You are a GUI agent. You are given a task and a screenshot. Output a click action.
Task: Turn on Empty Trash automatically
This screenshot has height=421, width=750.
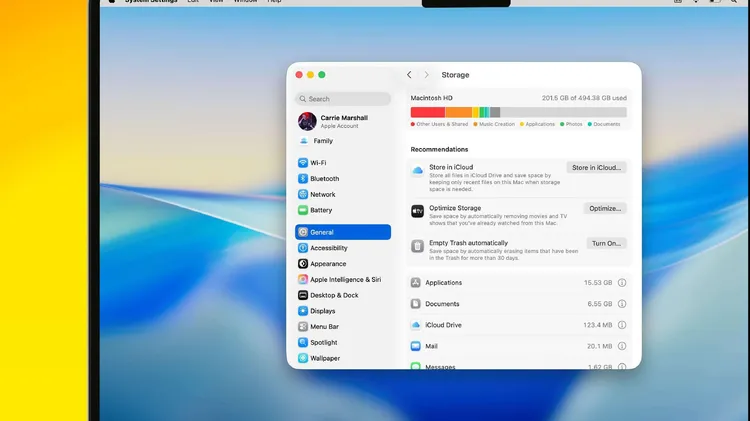tap(606, 243)
